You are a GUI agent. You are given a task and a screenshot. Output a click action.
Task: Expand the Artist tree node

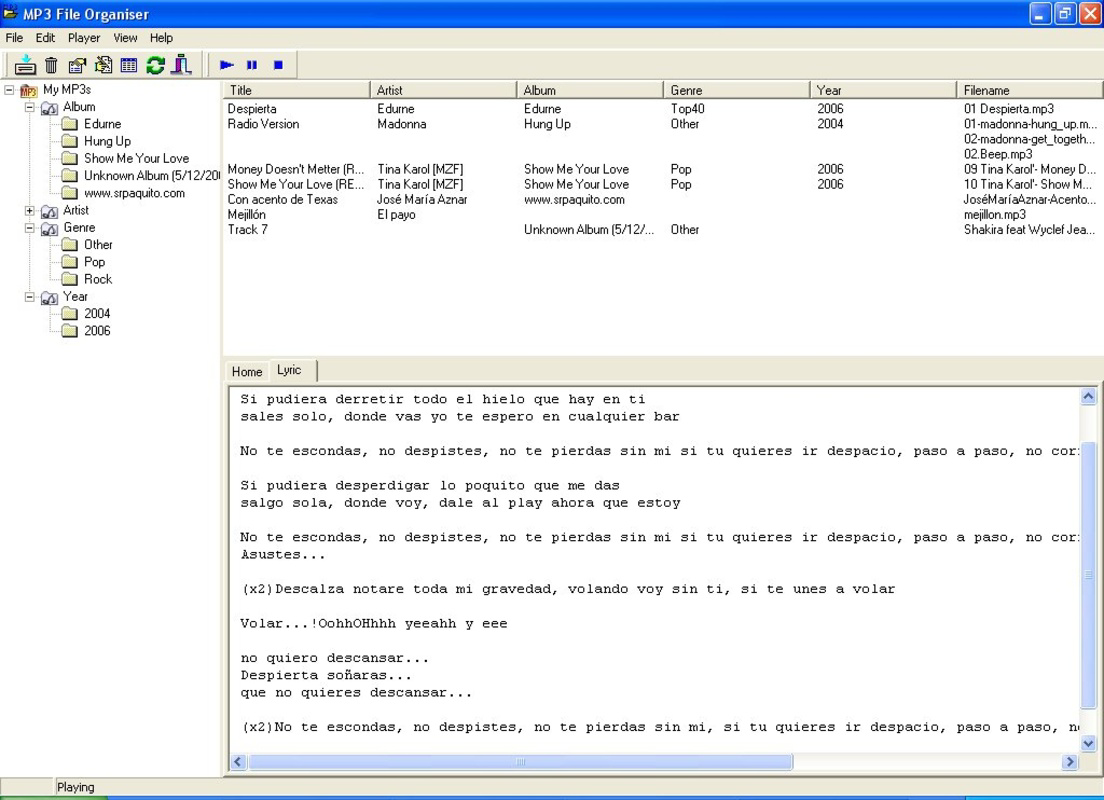(x=30, y=211)
